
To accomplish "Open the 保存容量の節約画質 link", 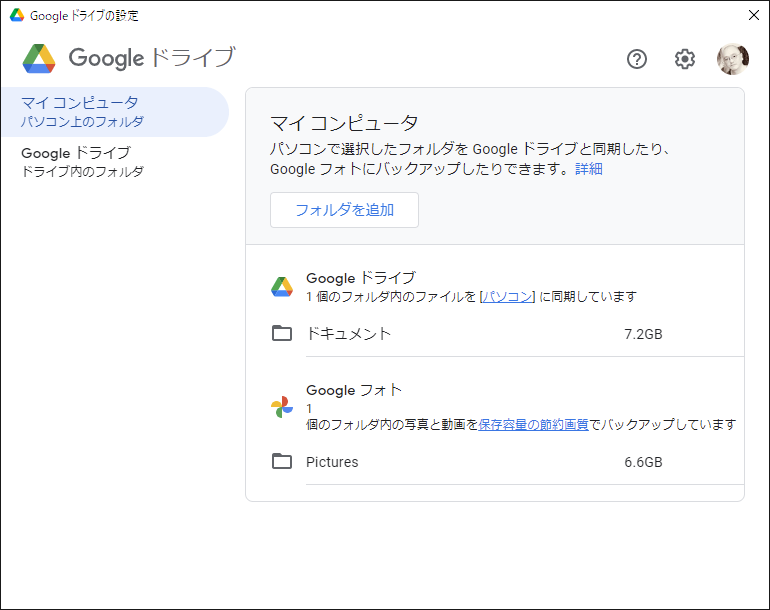I will [x=533, y=424].
